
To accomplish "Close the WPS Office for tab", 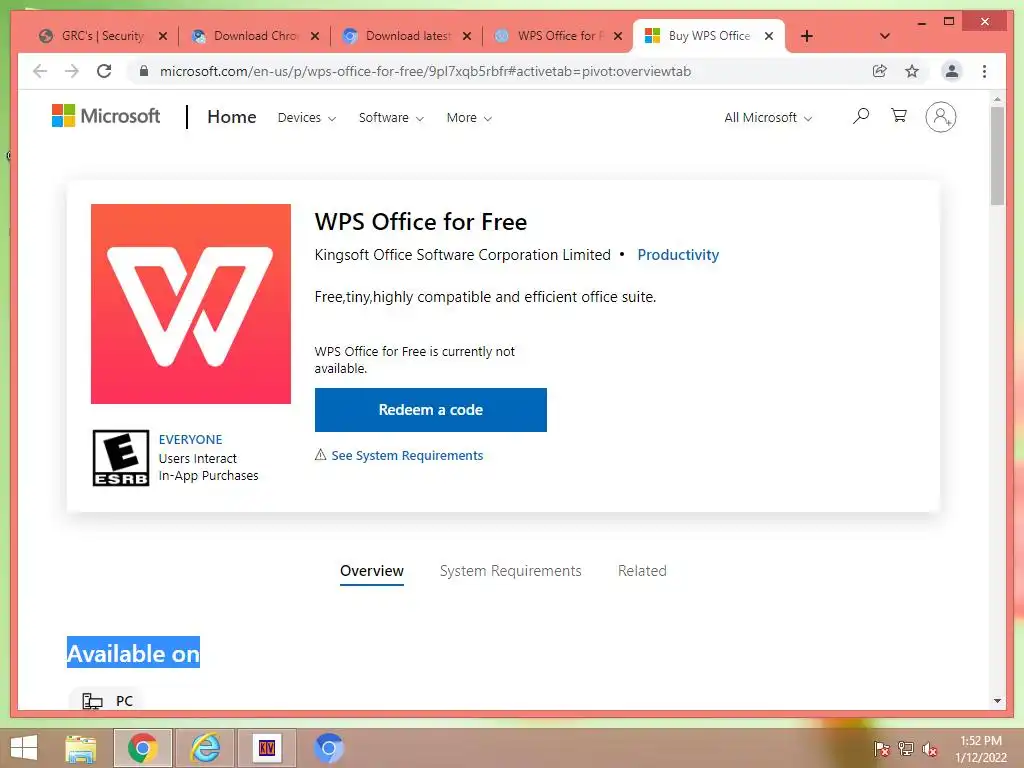I will point(618,36).
